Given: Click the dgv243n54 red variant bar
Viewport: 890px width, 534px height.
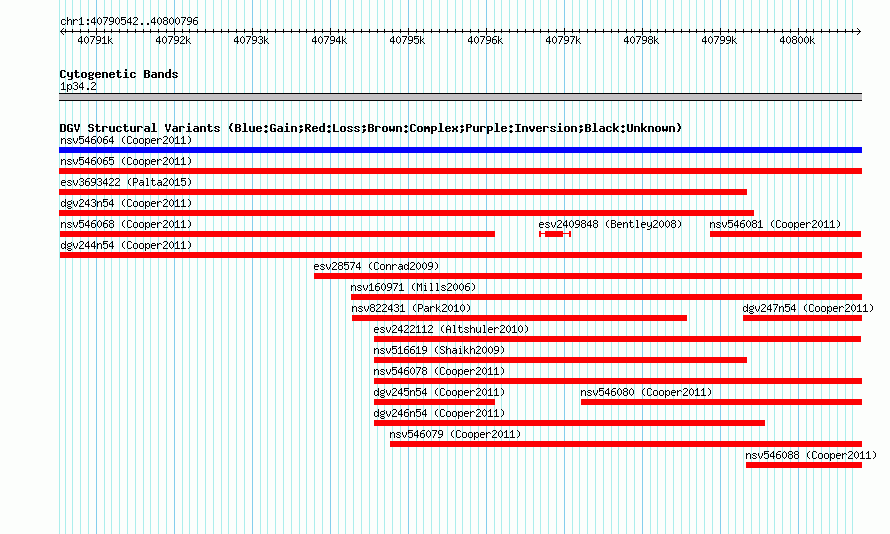Looking at the screenshot, I should pyautogui.click(x=406, y=213).
